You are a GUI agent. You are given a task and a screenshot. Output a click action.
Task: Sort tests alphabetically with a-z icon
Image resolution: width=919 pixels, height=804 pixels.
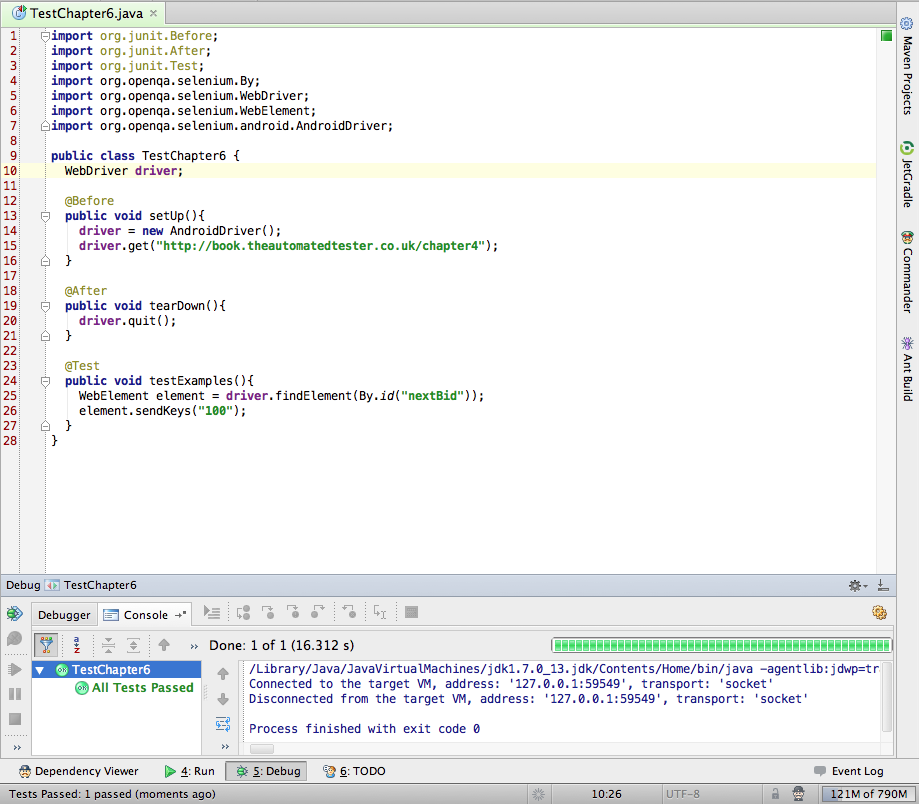(x=76, y=645)
